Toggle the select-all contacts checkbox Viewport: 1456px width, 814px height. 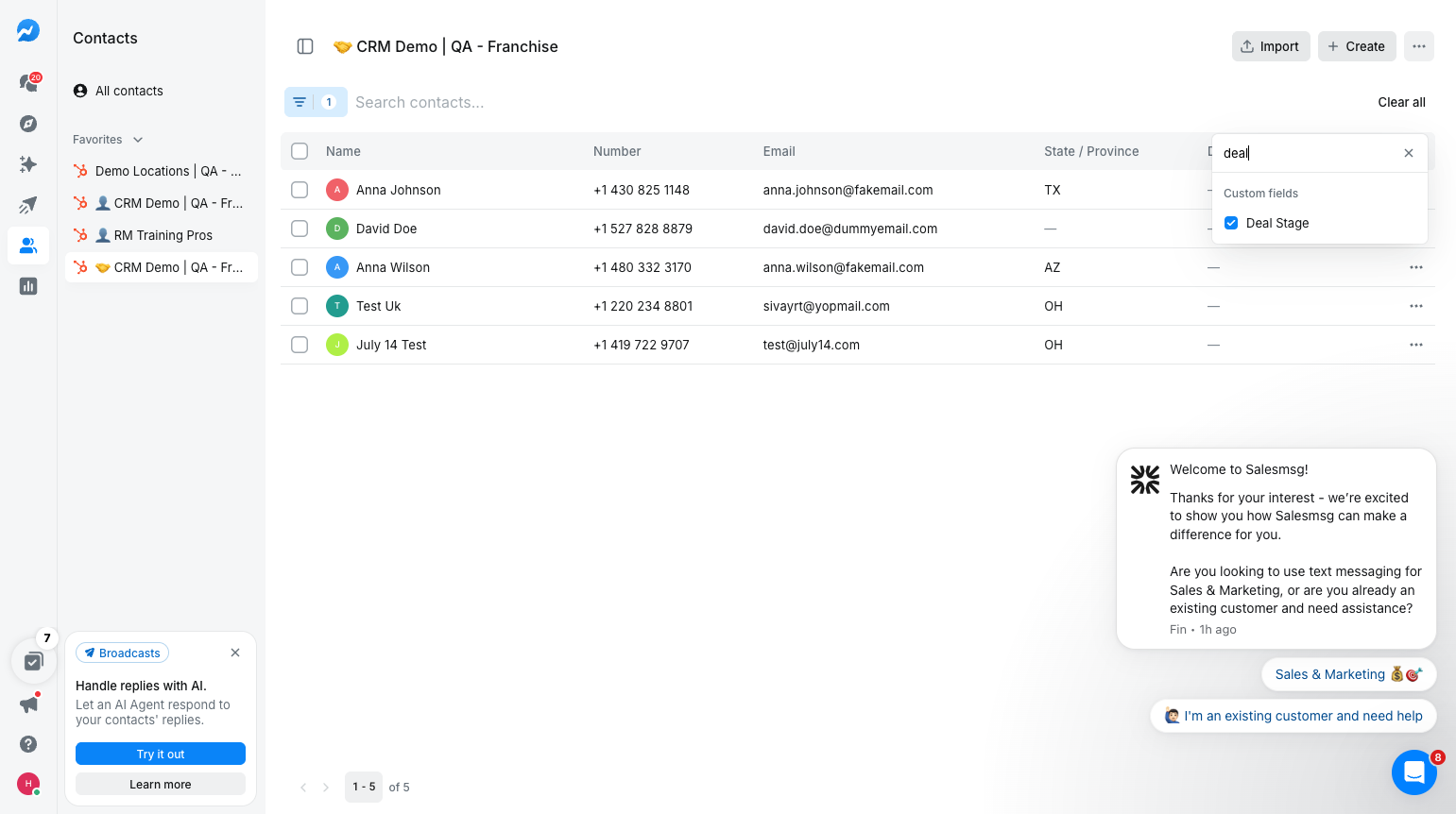click(300, 151)
